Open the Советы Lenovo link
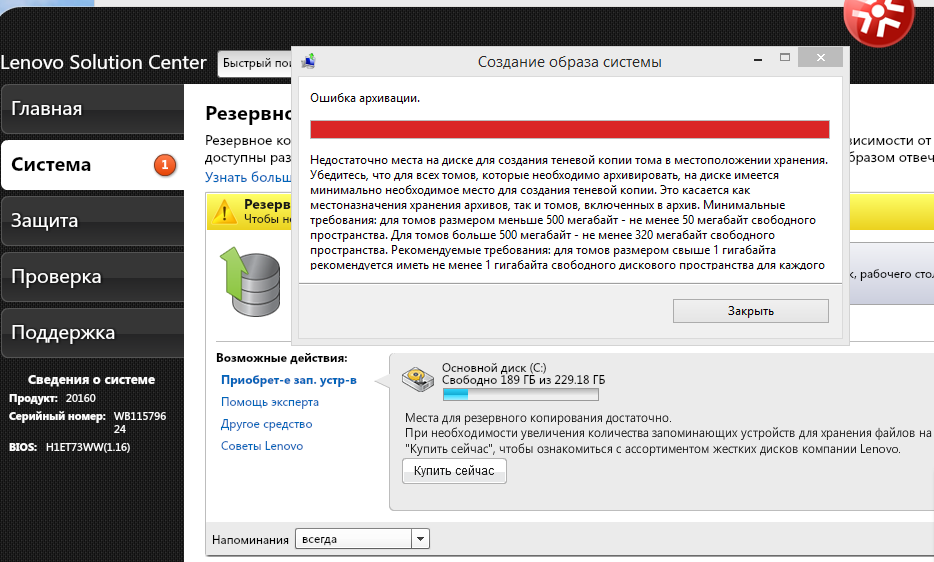The height and width of the screenshot is (562, 934). pos(261,446)
